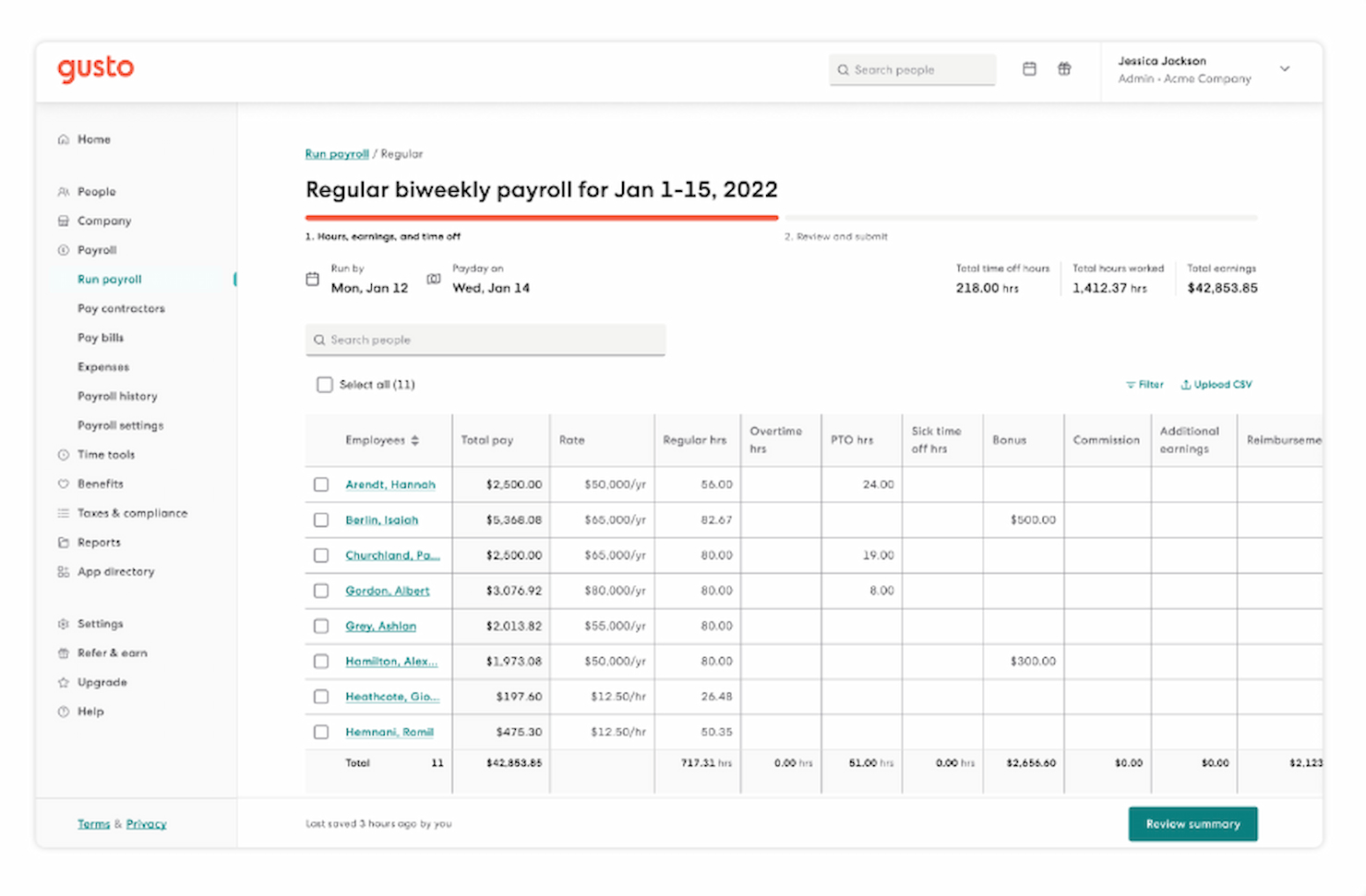Viewport: 1366px width, 896px height.
Task: Open Expenses in sidebar
Action: coord(103,367)
